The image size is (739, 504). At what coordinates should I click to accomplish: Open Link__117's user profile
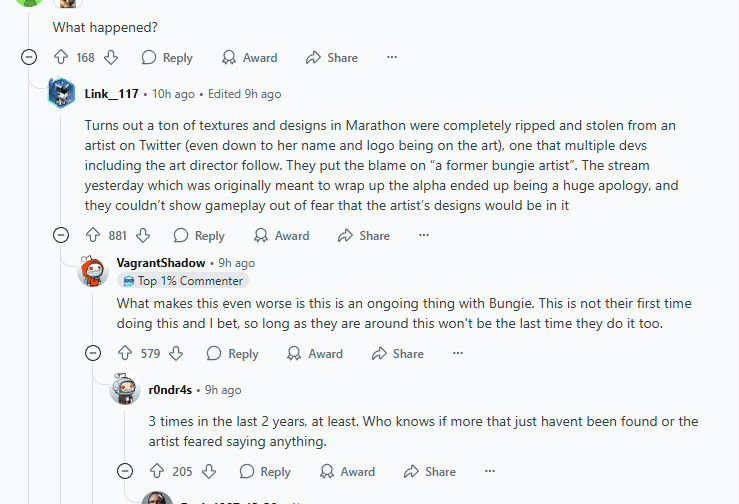pyautogui.click(x=111, y=94)
